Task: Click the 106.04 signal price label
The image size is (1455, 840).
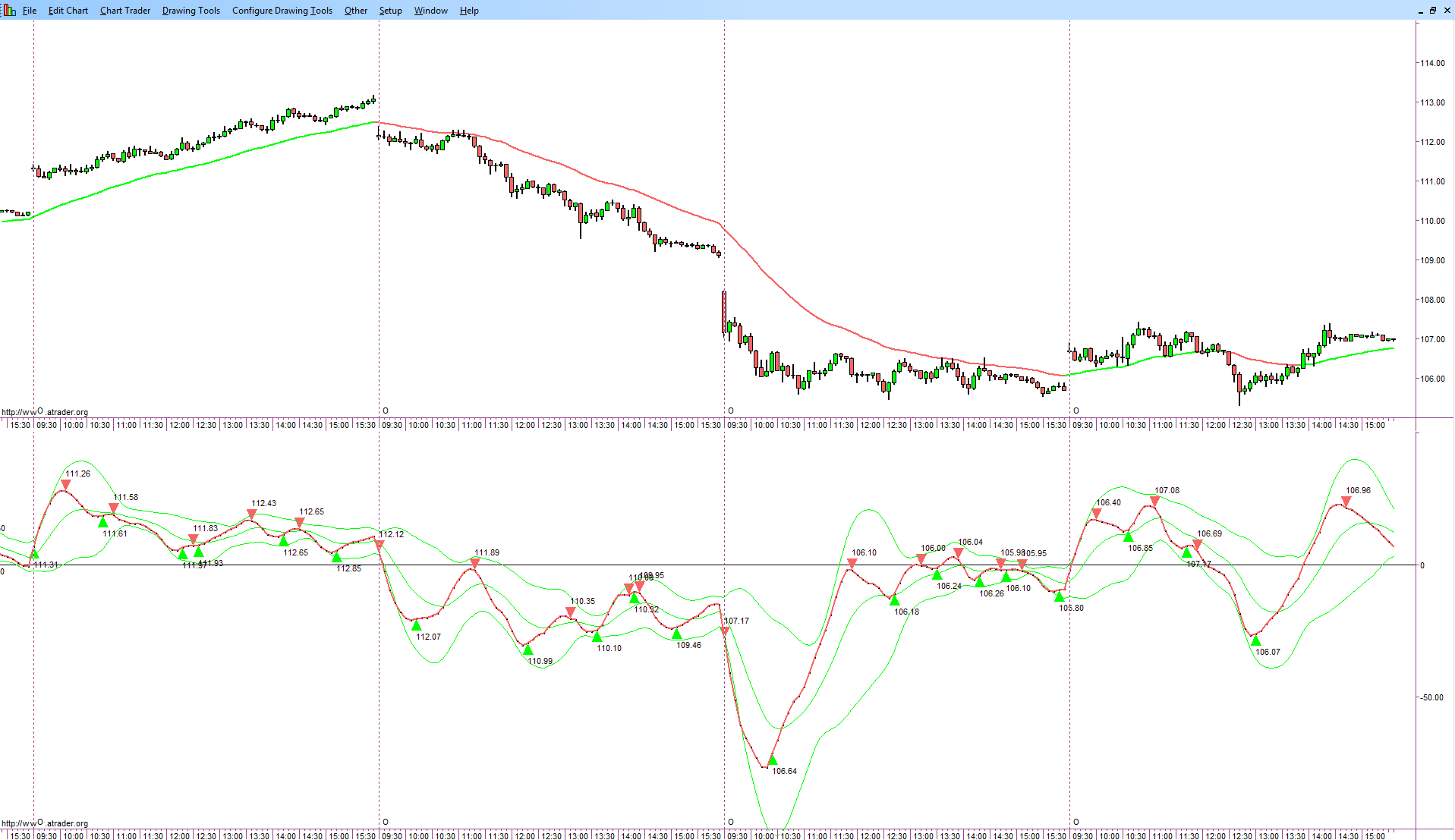Action: [971, 543]
